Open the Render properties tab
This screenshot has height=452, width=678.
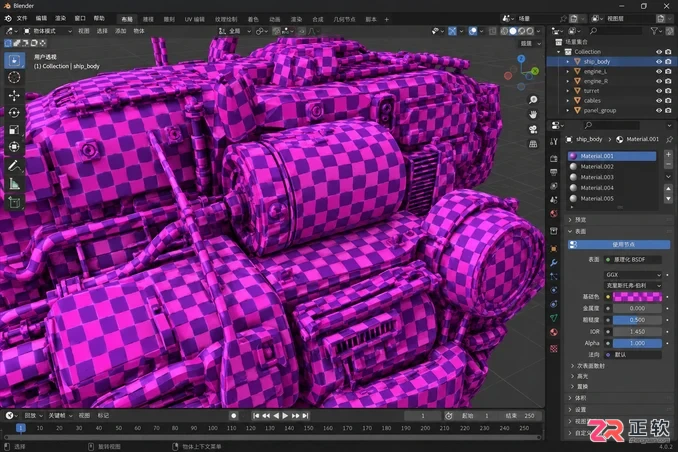(x=554, y=159)
